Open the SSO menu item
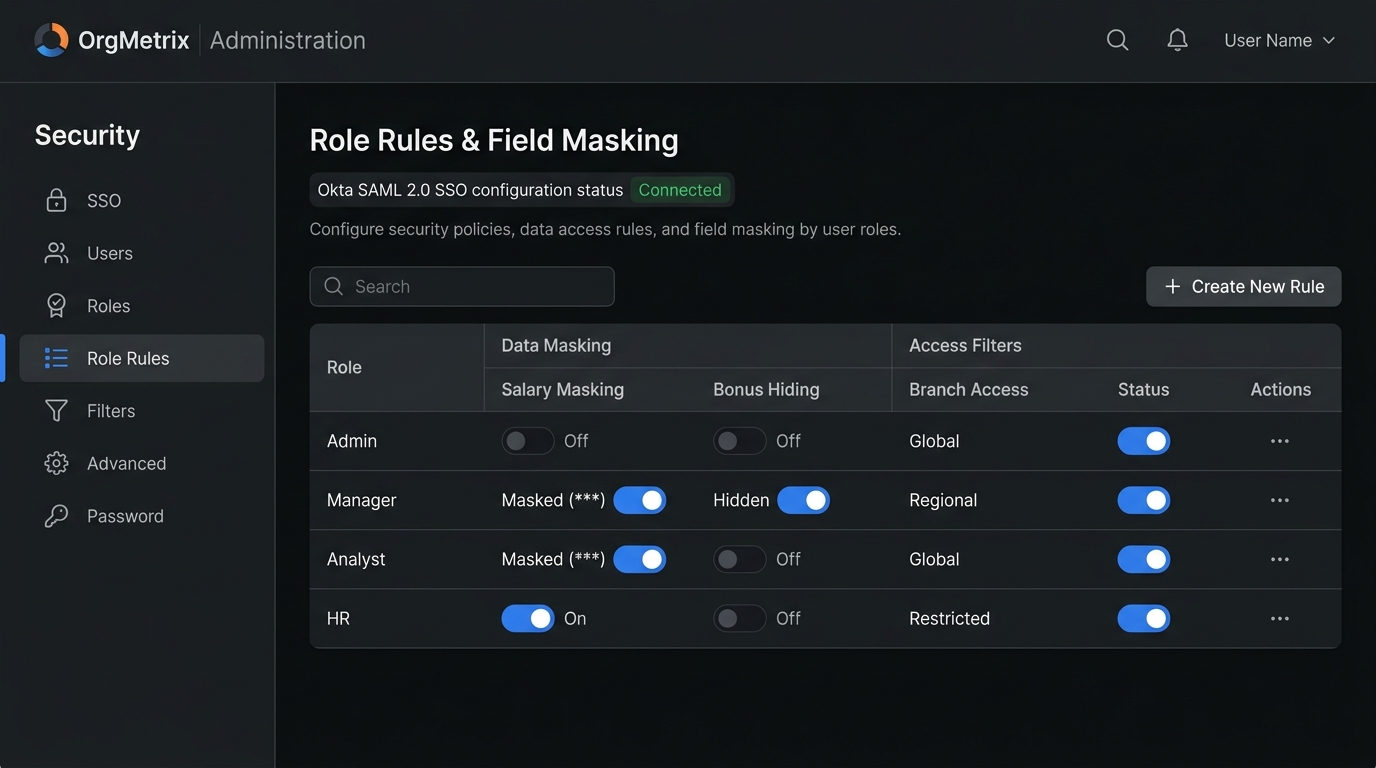This screenshot has height=768, width=1376. 142,200
